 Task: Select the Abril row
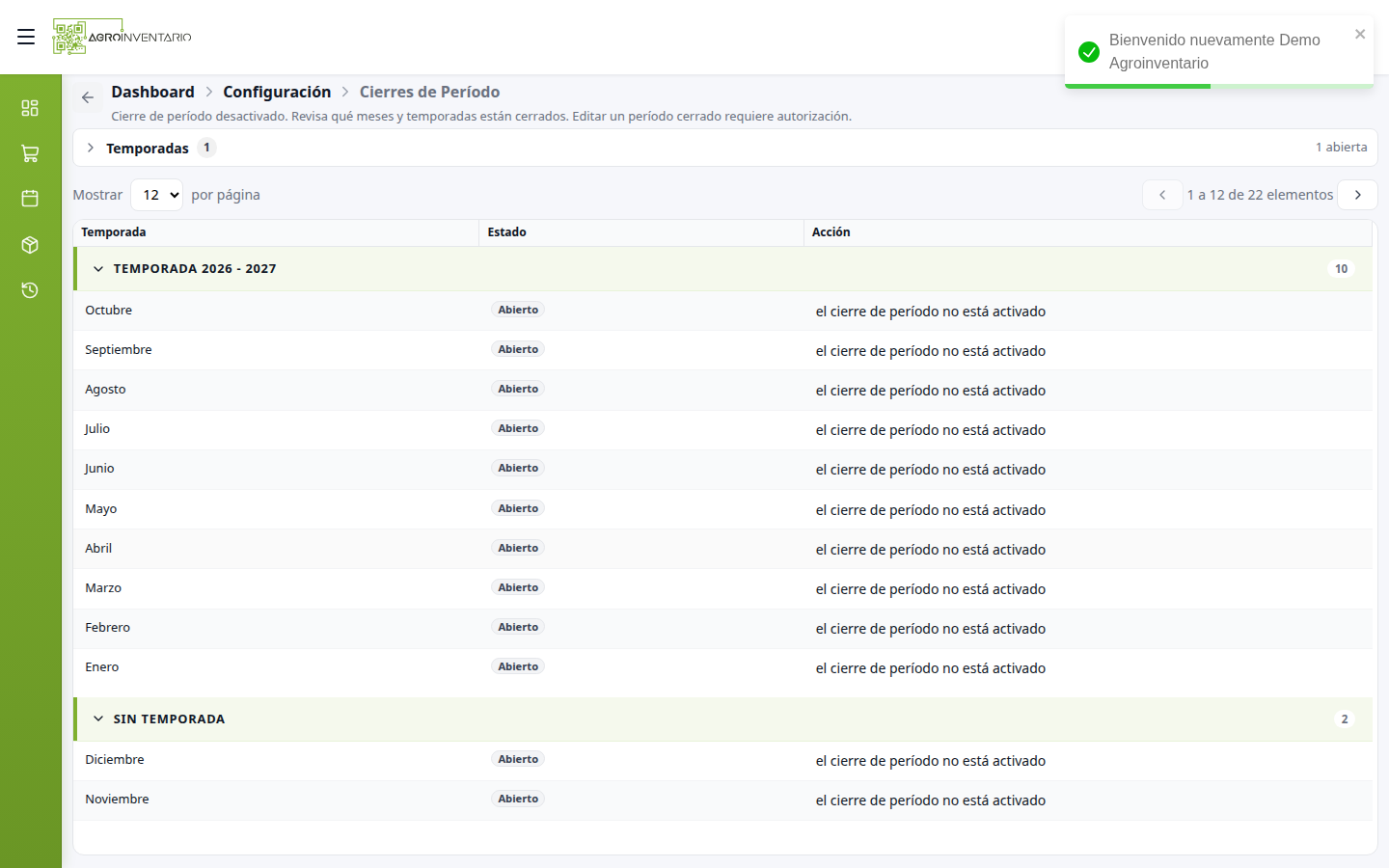(x=723, y=549)
